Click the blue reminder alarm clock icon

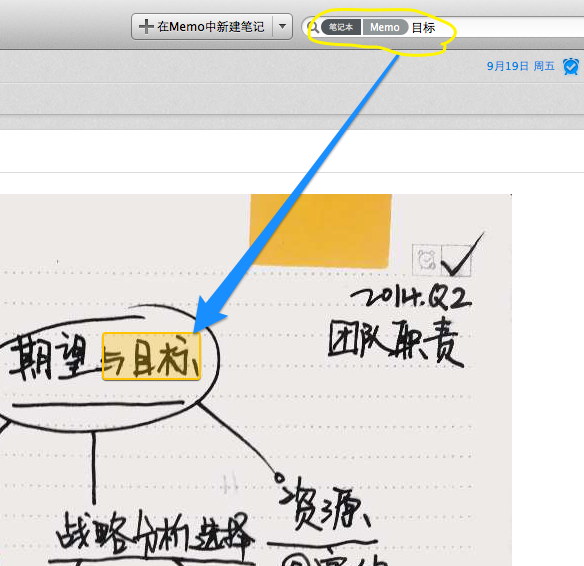[x=571, y=67]
